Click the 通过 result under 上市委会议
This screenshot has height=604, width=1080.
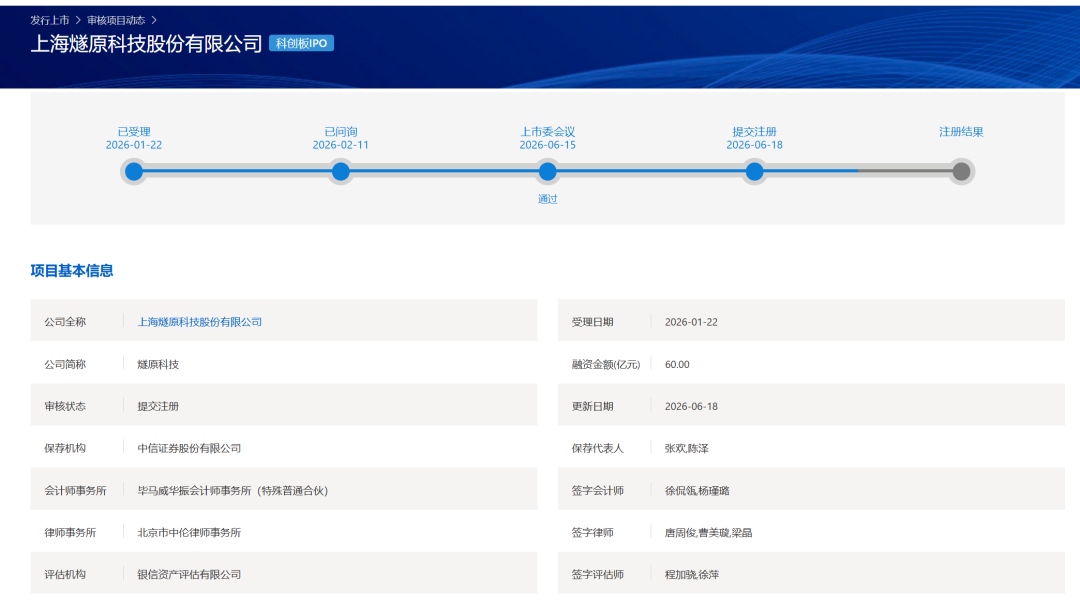pyautogui.click(x=548, y=199)
